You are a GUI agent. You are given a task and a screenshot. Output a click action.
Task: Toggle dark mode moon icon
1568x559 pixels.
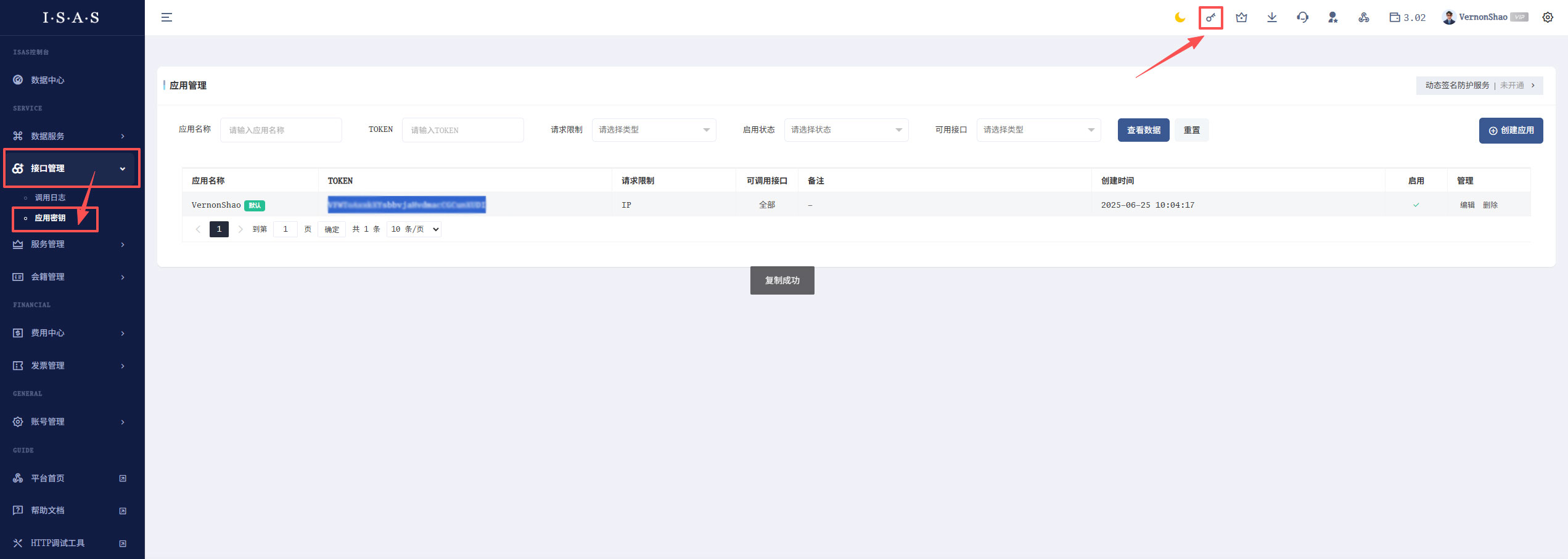tap(1180, 17)
